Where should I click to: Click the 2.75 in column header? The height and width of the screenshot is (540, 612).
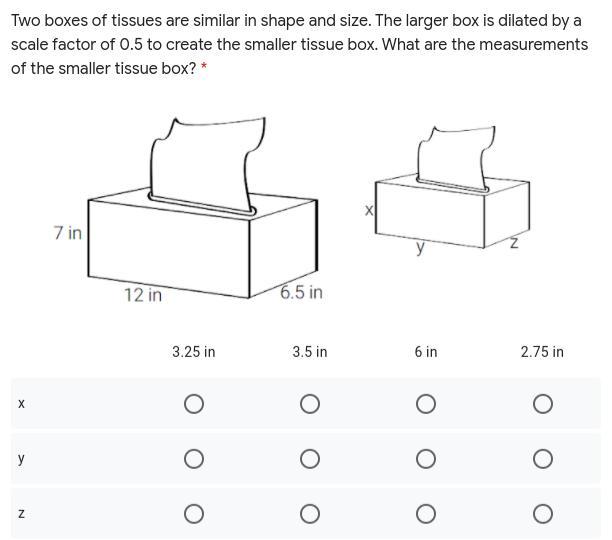pos(542,352)
